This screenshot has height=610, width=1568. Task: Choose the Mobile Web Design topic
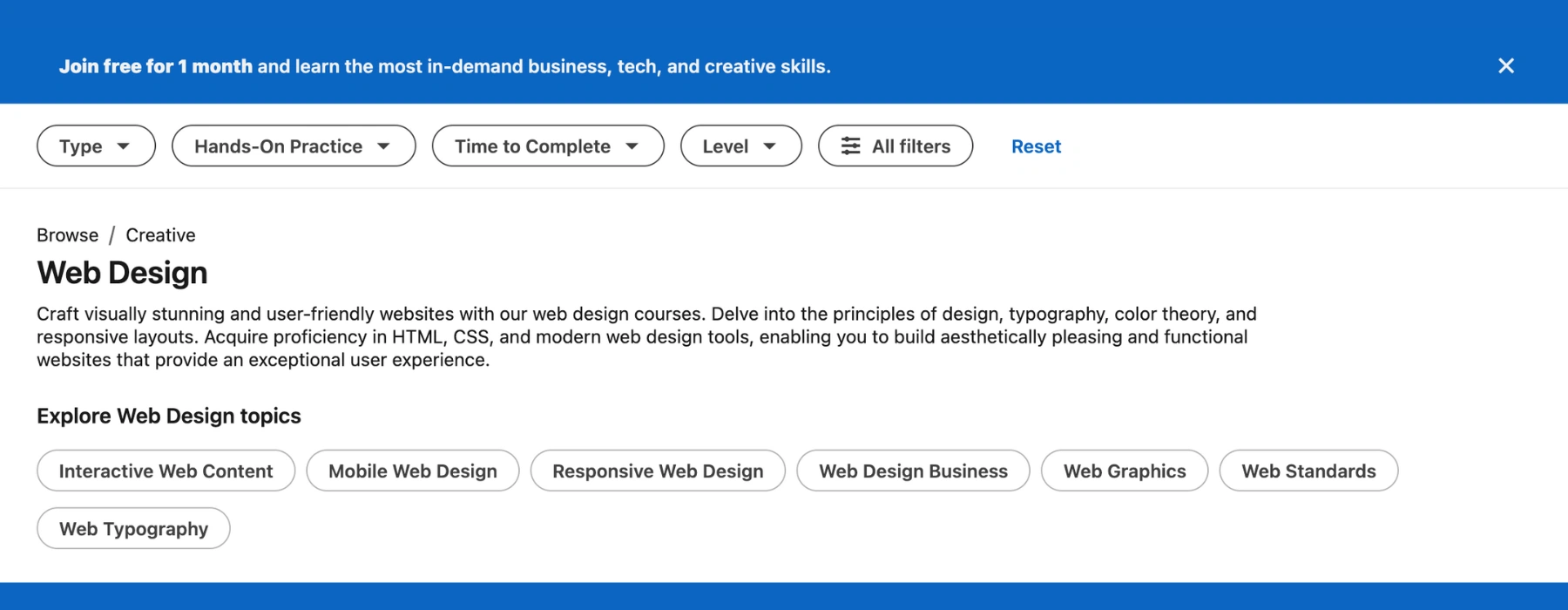pyautogui.click(x=412, y=471)
